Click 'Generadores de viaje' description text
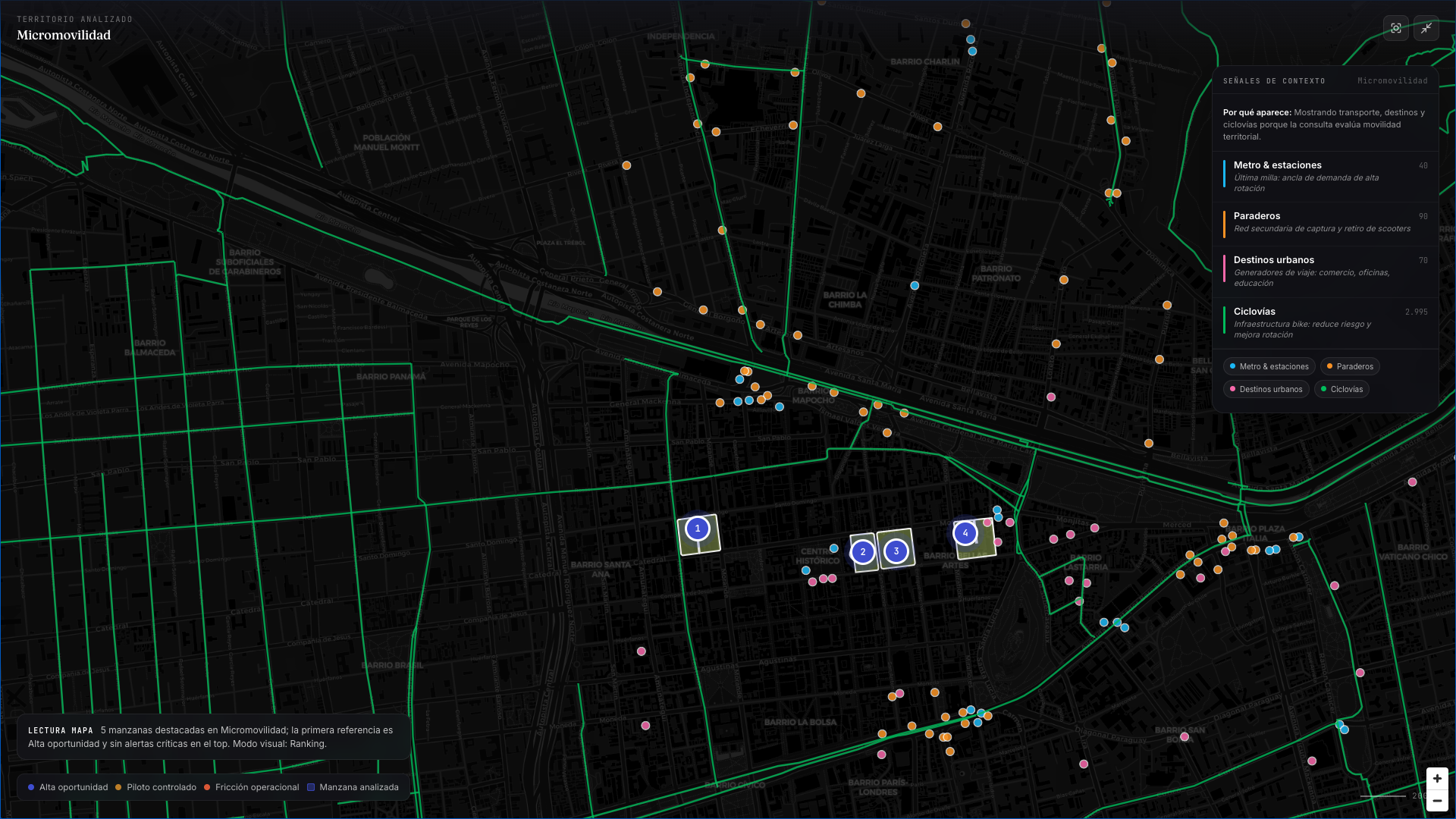 (x=1311, y=278)
